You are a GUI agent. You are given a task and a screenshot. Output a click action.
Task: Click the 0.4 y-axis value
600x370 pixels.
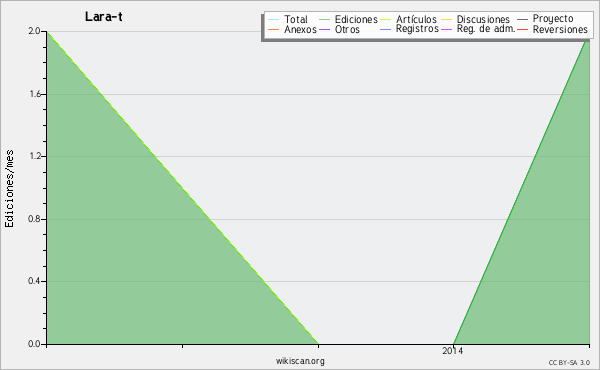[x=34, y=281]
